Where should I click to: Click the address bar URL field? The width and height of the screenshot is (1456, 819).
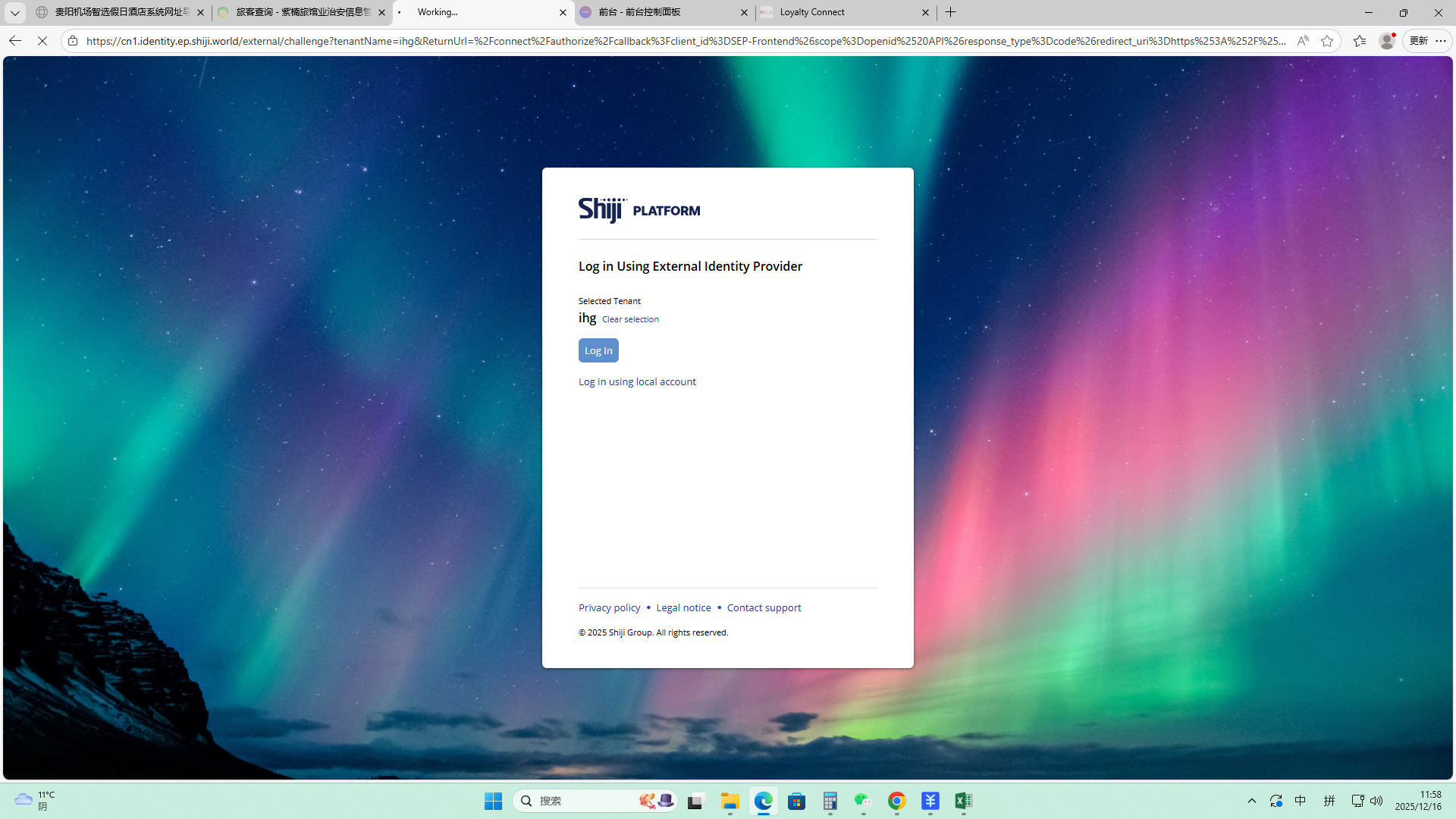click(x=682, y=41)
